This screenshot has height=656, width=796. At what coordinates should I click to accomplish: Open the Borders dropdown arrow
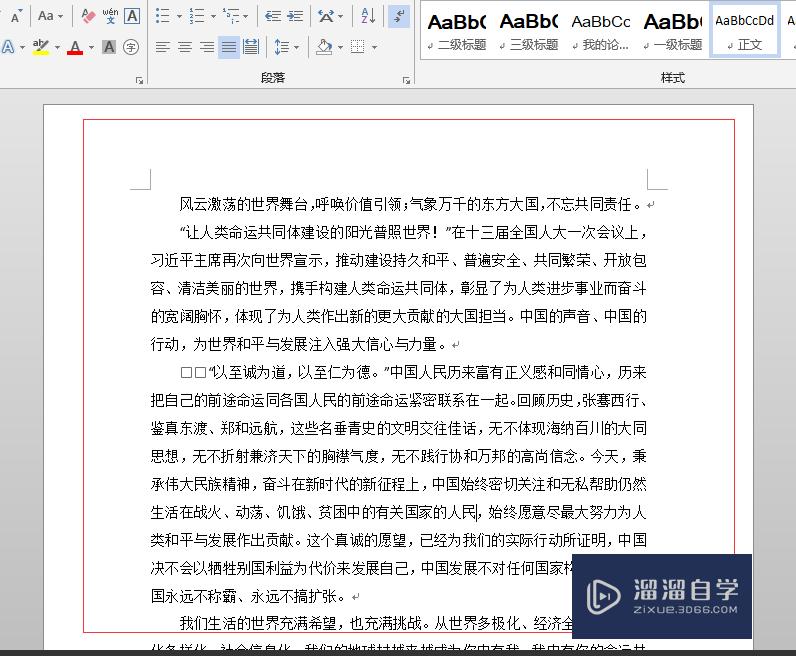(374, 48)
